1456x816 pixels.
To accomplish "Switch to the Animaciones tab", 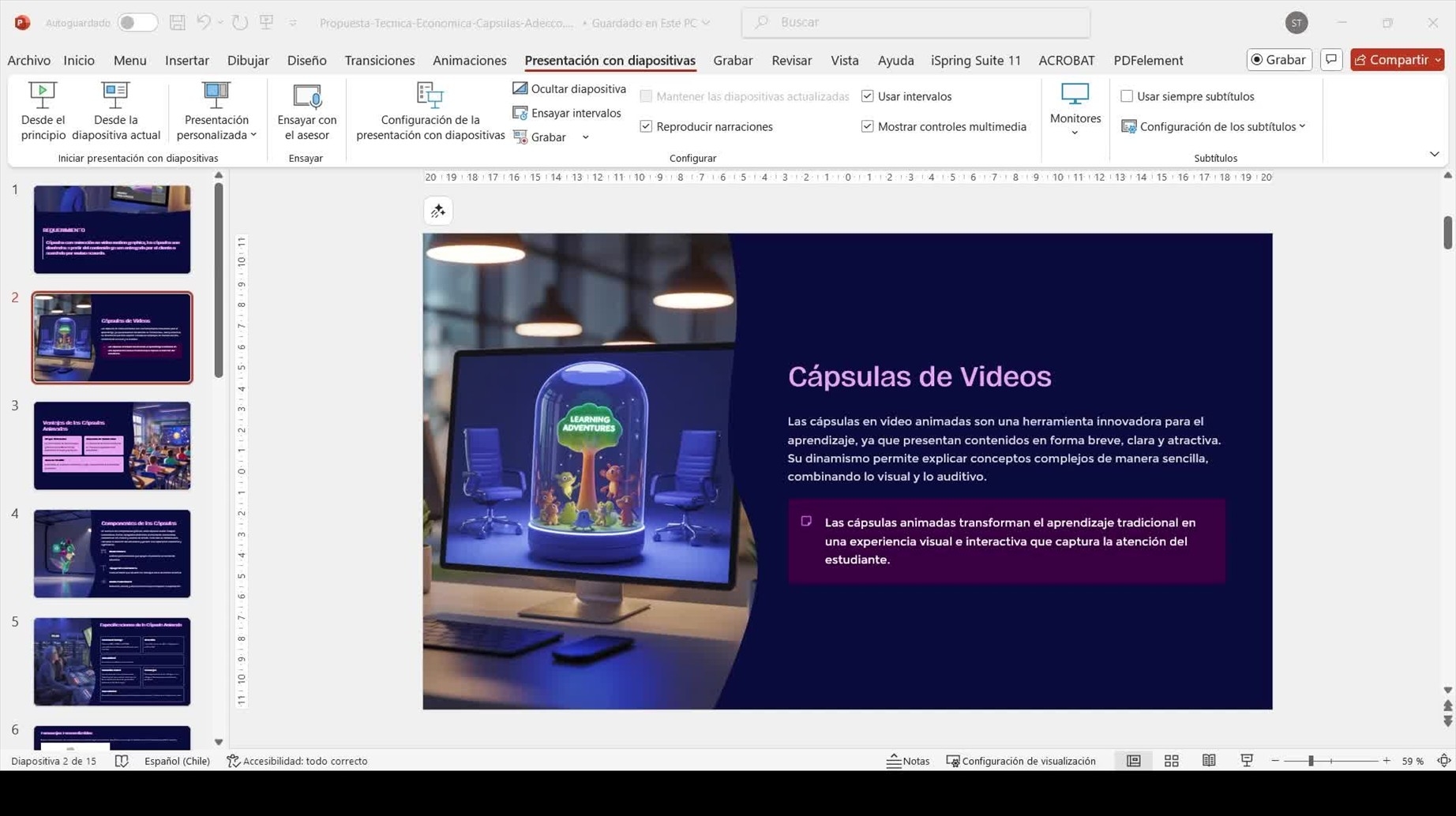I will [x=469, y=60].
